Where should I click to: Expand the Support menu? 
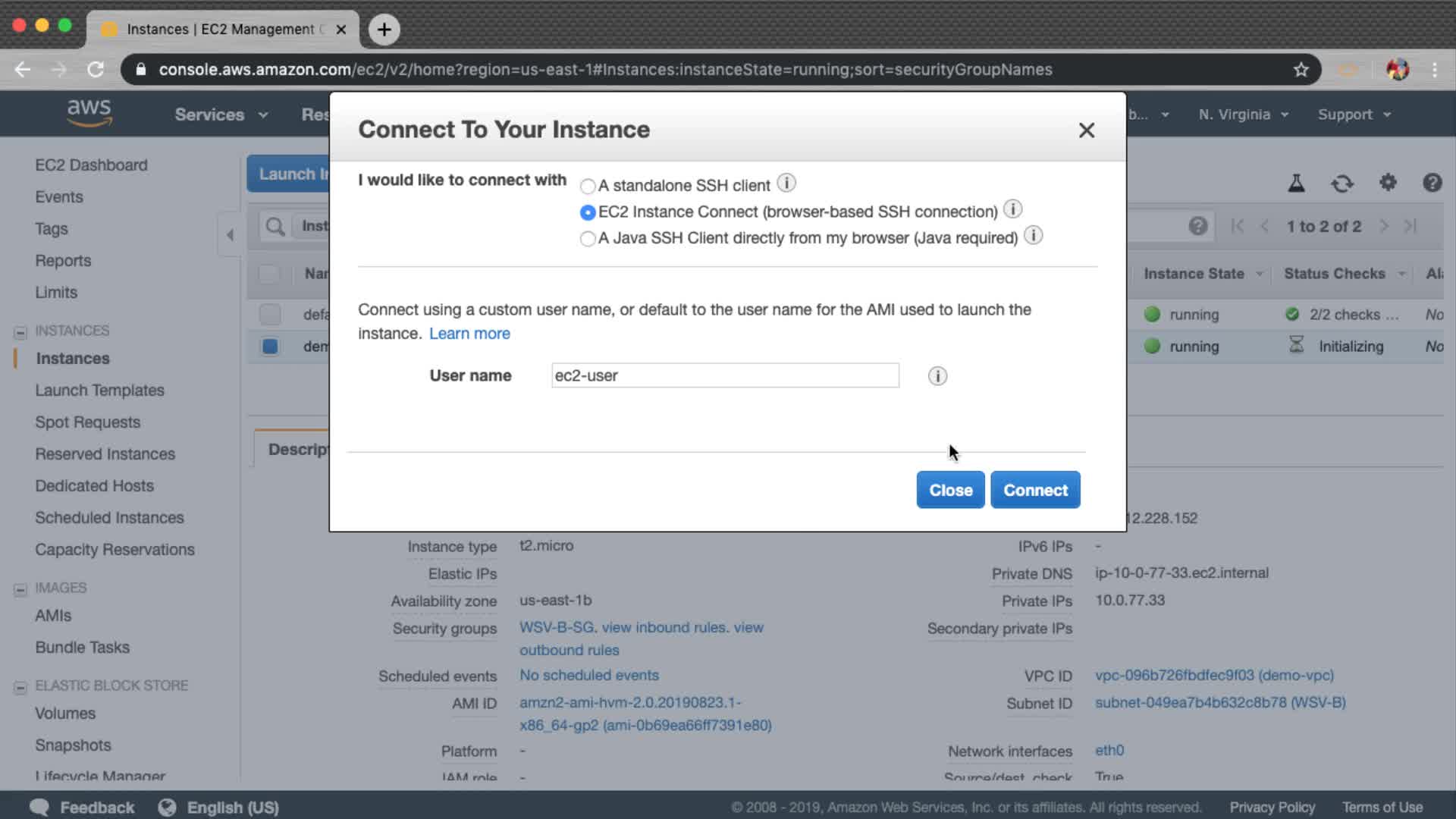(1354, 115)
